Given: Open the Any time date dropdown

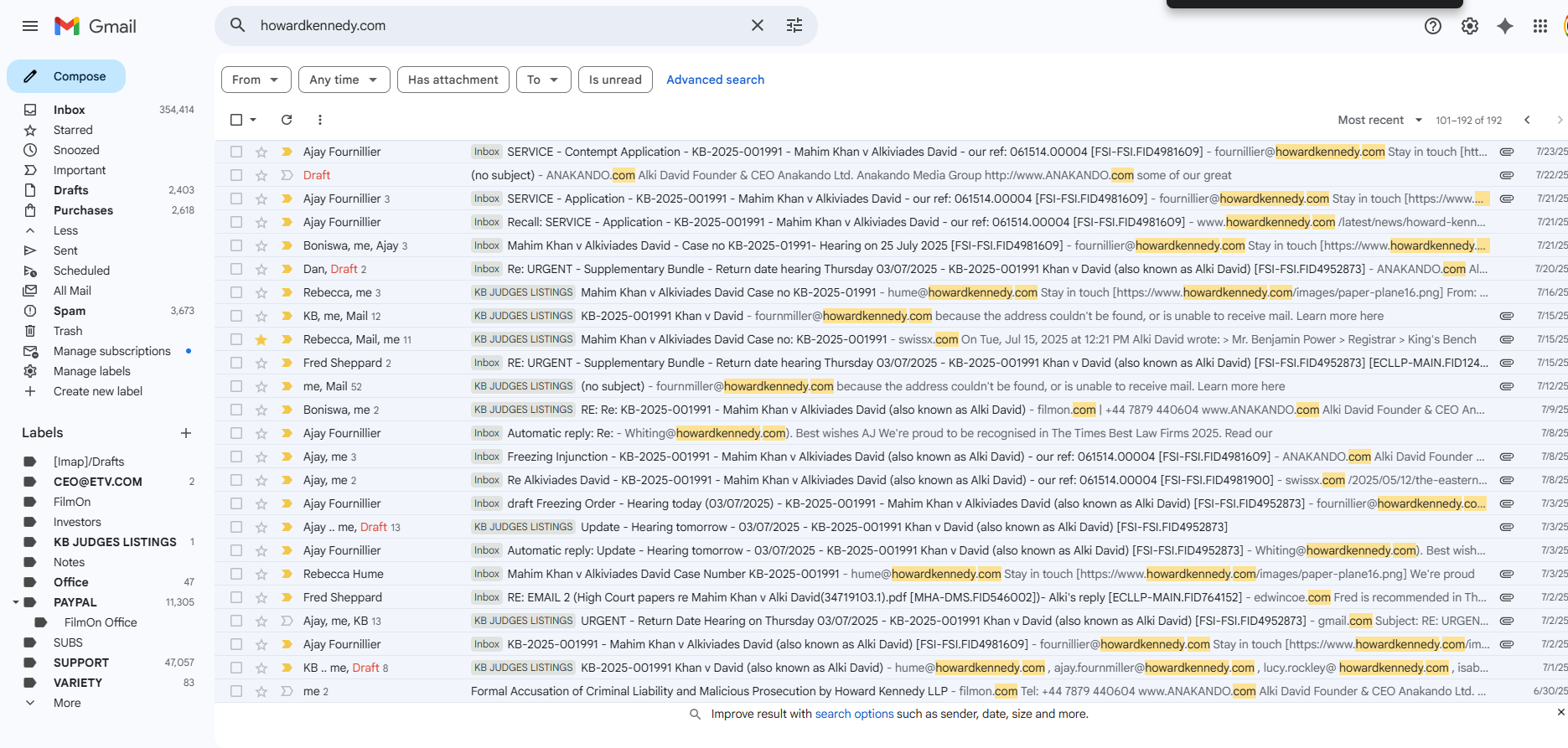Looking at the screenshot, I should click(344, 80).
